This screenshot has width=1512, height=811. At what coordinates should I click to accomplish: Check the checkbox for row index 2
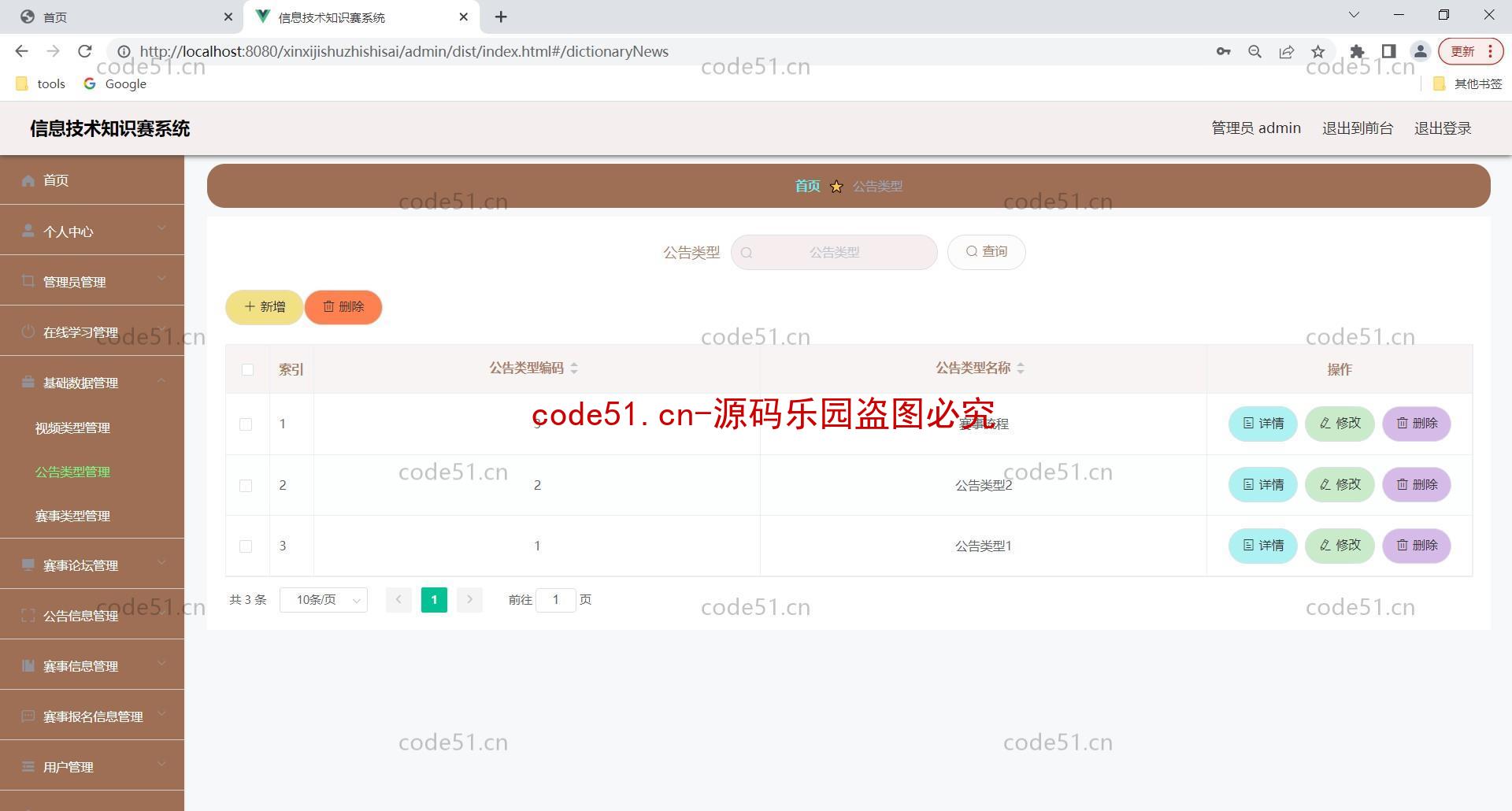point(246,486)
